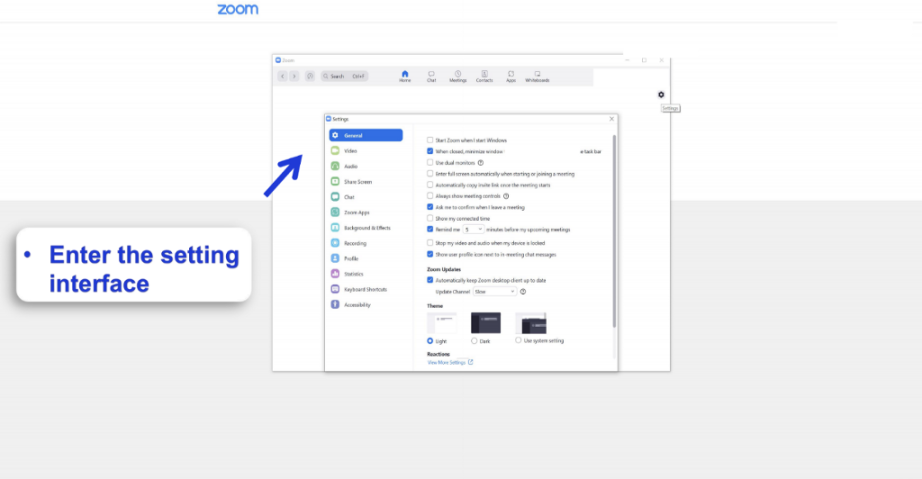Open the Contacts icon in top bar
The height and width of the screenshot is (479, 922).
(484, 75)
